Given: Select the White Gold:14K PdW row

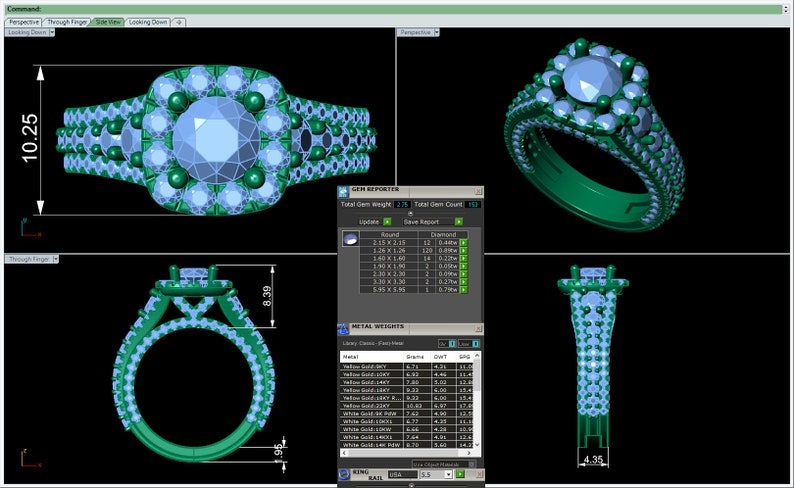Looking at the screenshot, I should coord(407,445).
